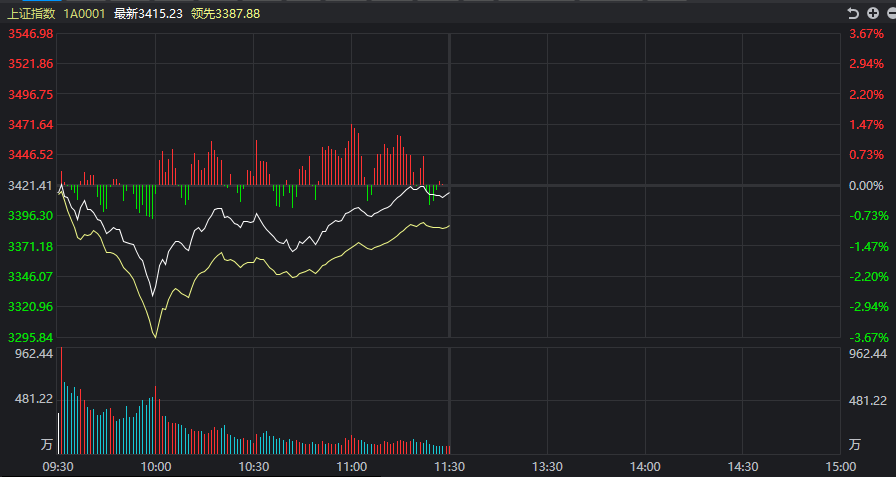Select the 上证指数 index name

(x=31, y=14)
